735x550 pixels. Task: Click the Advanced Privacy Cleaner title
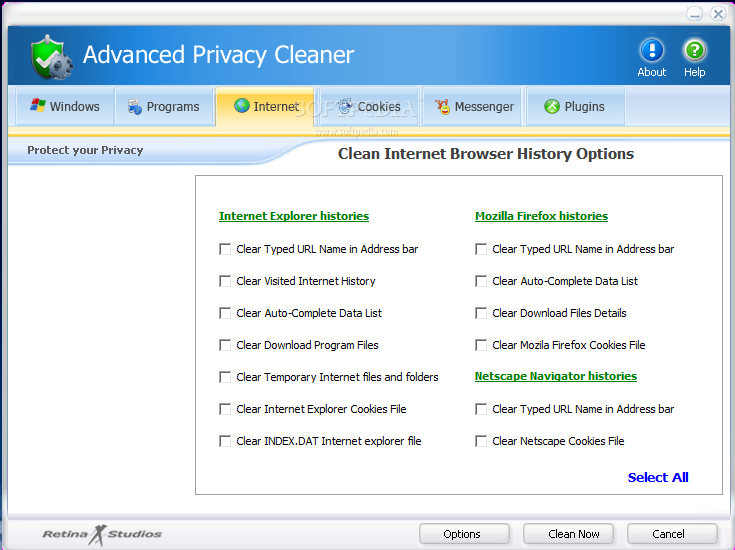tap(218, 54)
